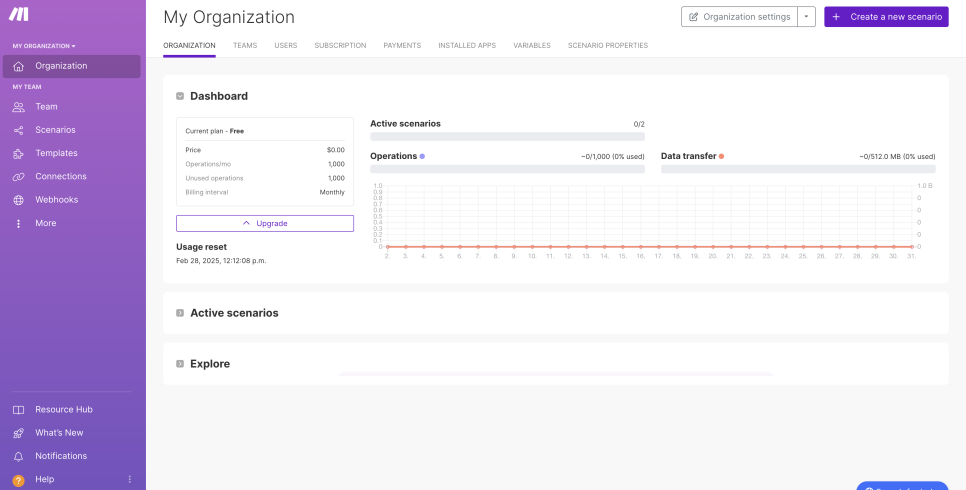
Task: Expand the Explore section
Action: tap(180, 364)
